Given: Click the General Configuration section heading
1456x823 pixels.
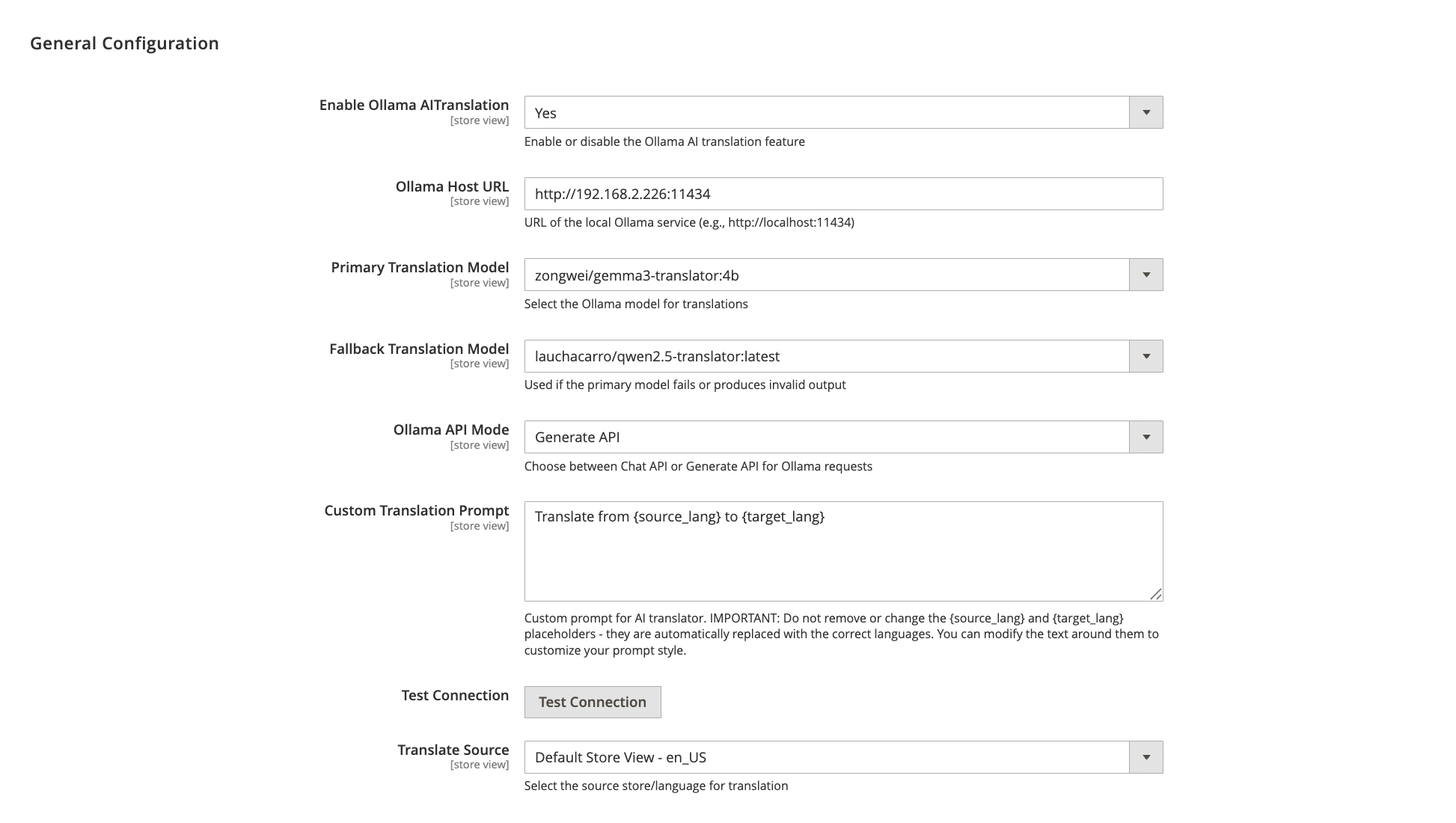Looking at the screenshot, I should (x=124, y=43).
